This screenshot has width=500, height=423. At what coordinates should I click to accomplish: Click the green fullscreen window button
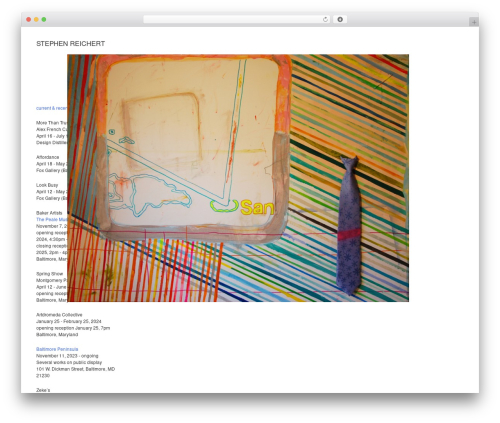click(x=44, y=20)
